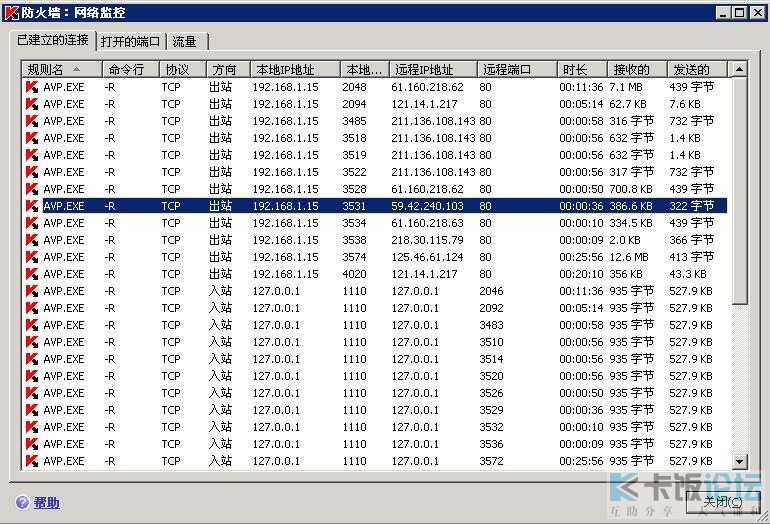Click the icon of row with local port 3518
This screenshot has height=524, width=770.
click(x=32, y=138)
